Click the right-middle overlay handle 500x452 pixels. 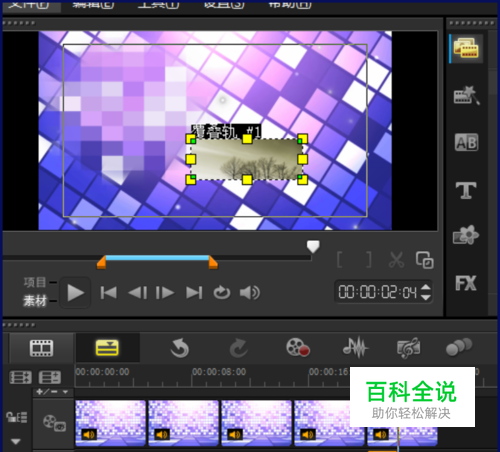pyautogui.click(x=302, y=159)
